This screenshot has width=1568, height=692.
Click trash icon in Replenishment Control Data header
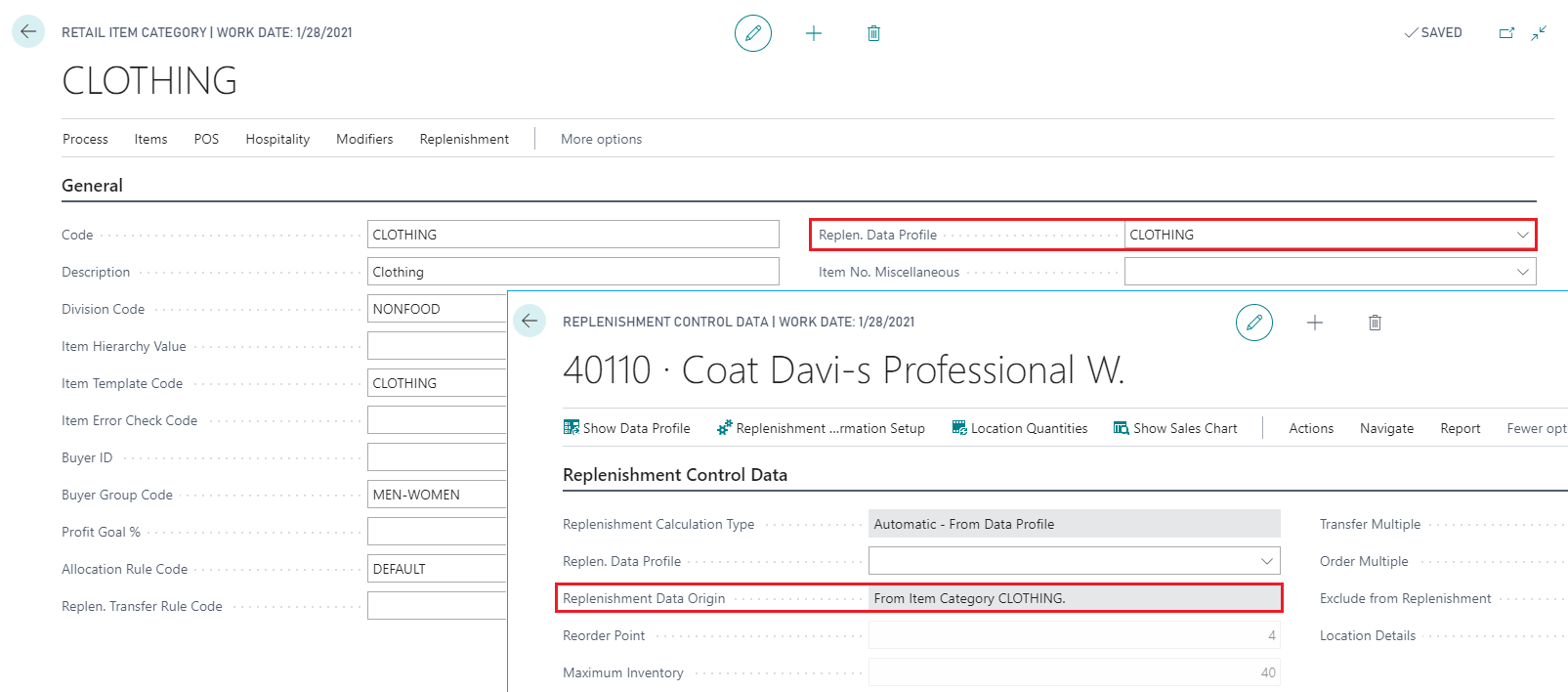click(x=1375, y=323)
